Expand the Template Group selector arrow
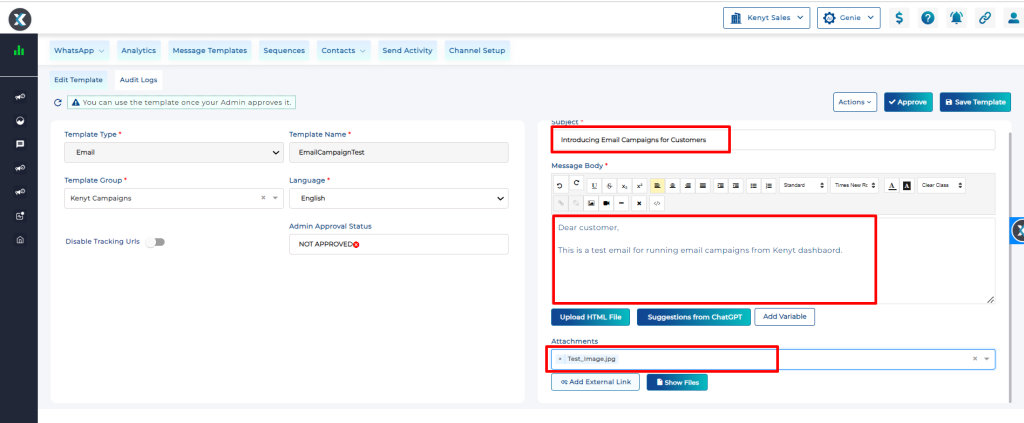Viewport: 1024px width, 423px height. (x=275, y=198)
